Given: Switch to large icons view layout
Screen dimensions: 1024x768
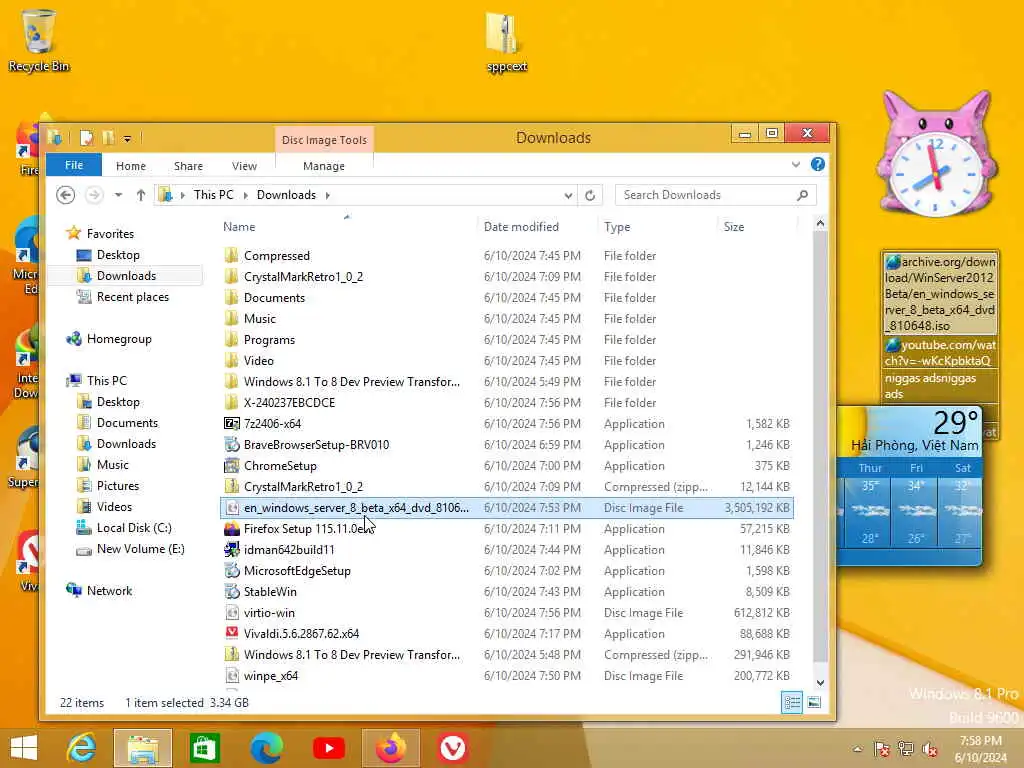Looking at the screenshot, I should pos(814,703).
